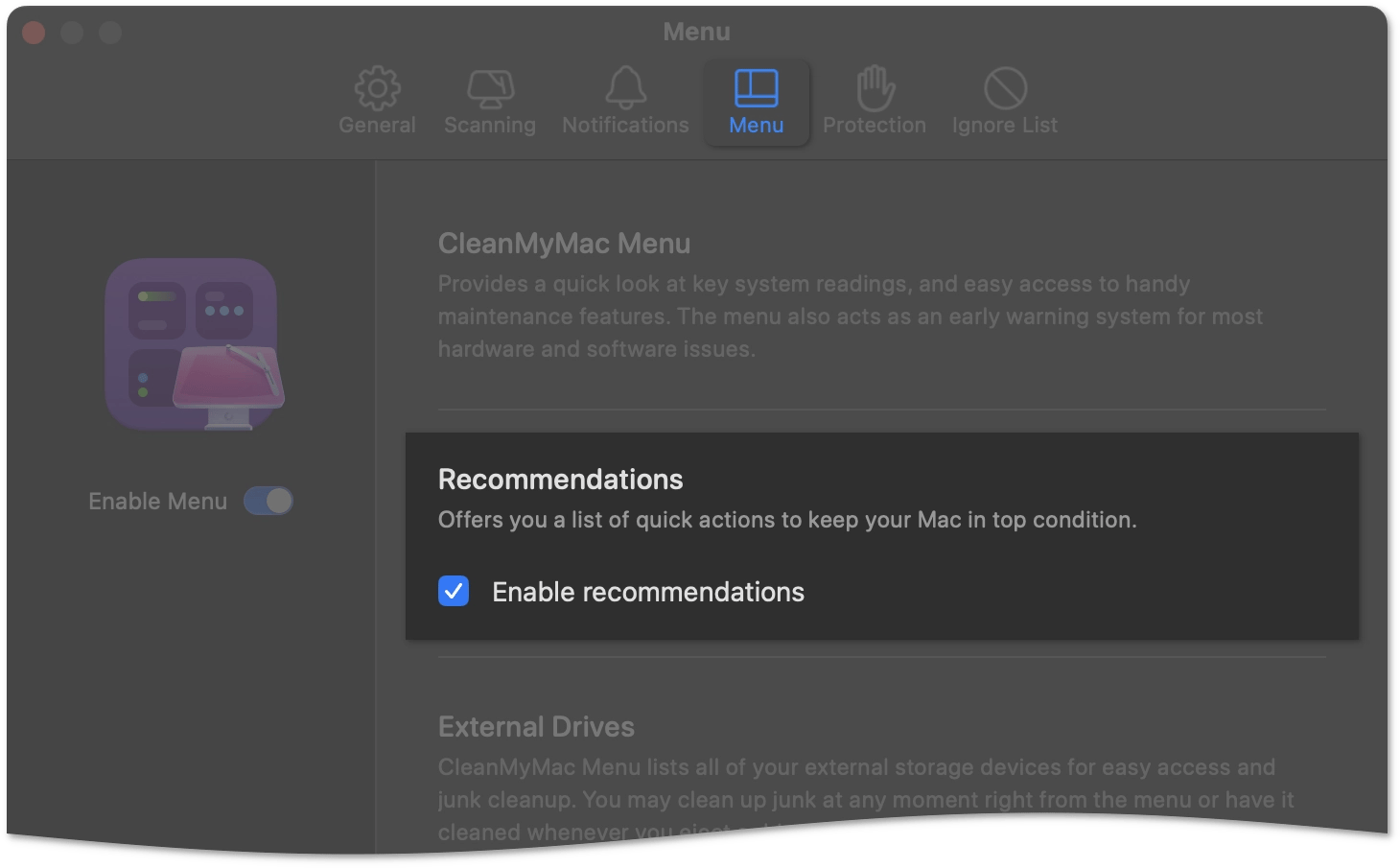Open the Protection hand tab
Screen dimensions: 1400x868
[x=875, y=102]
